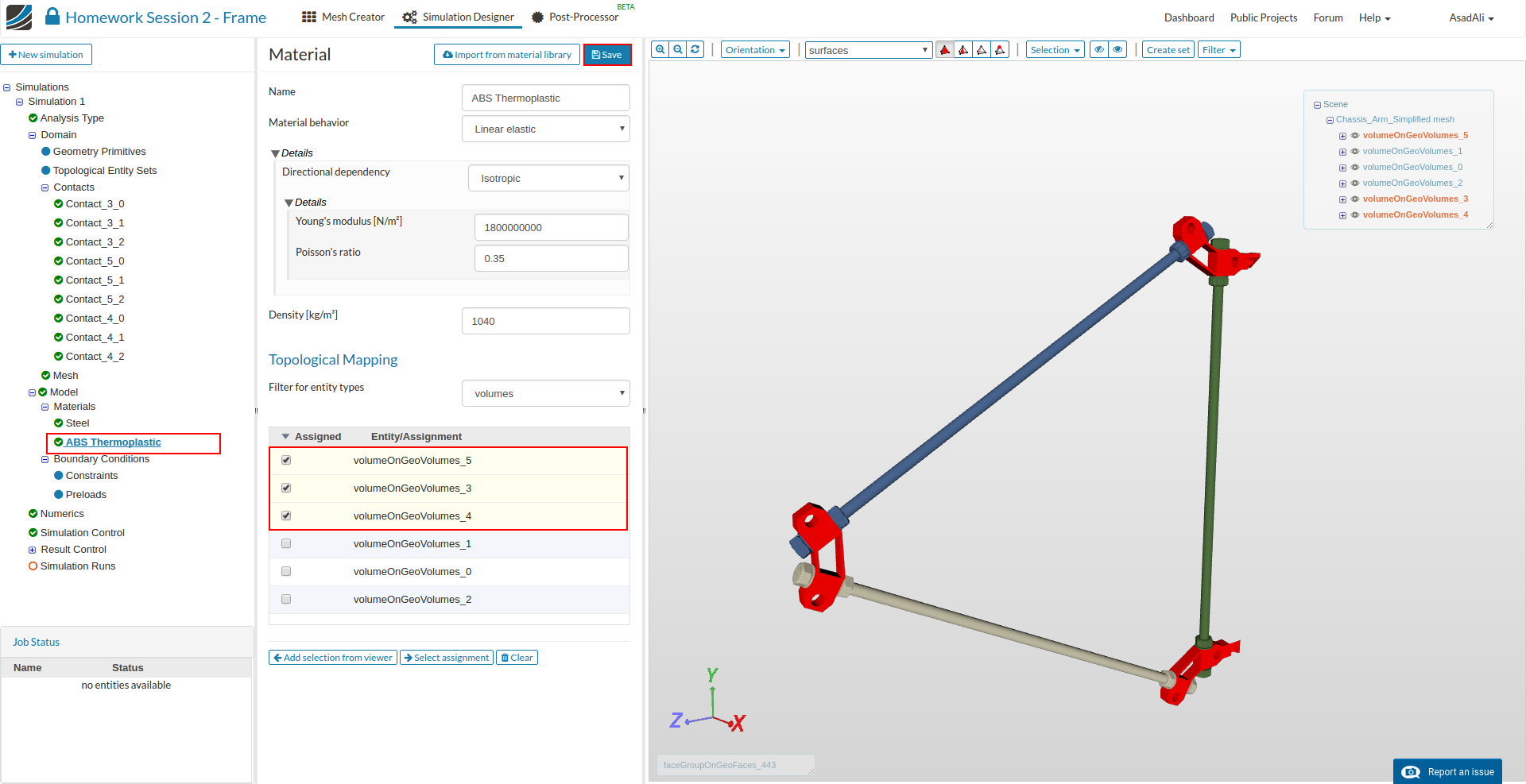Check volumeOnGeoVolumes_1 assignment checkbox

[x=286, y=544]
